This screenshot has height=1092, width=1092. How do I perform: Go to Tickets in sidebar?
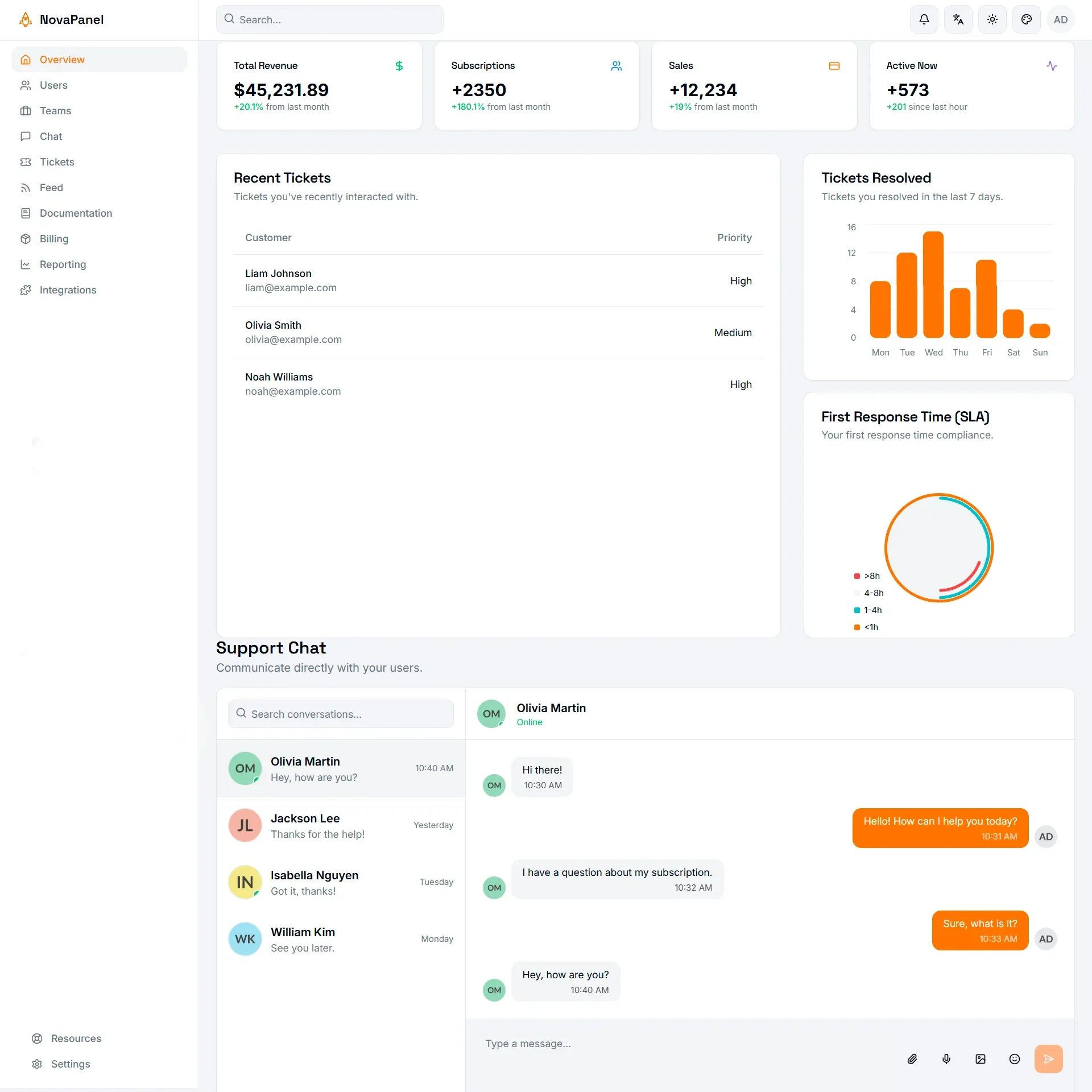pyautogui.click(x=57, y=162)
